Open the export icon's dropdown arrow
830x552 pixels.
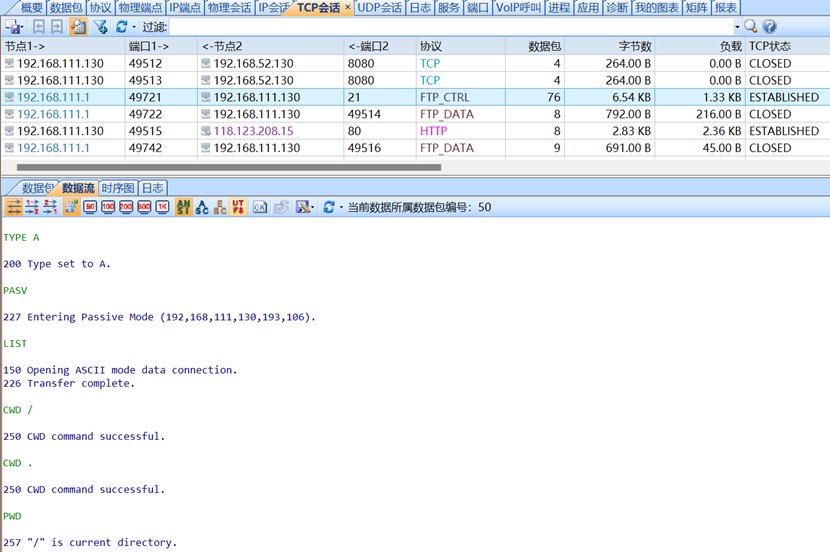[22, 27]
